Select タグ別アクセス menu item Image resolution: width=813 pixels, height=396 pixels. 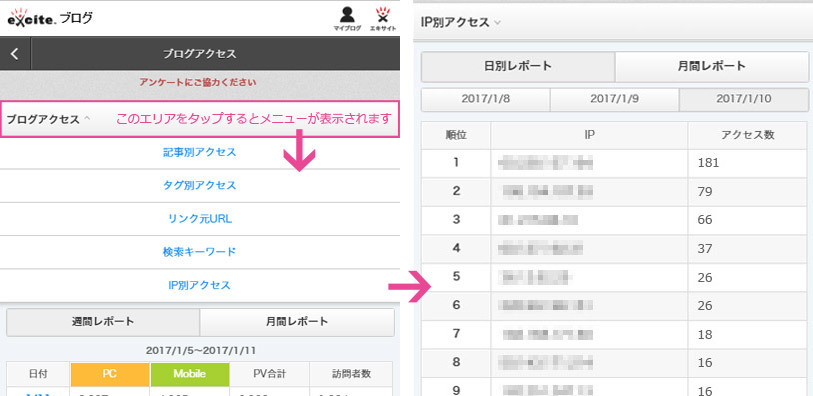[x=200, y=186]
